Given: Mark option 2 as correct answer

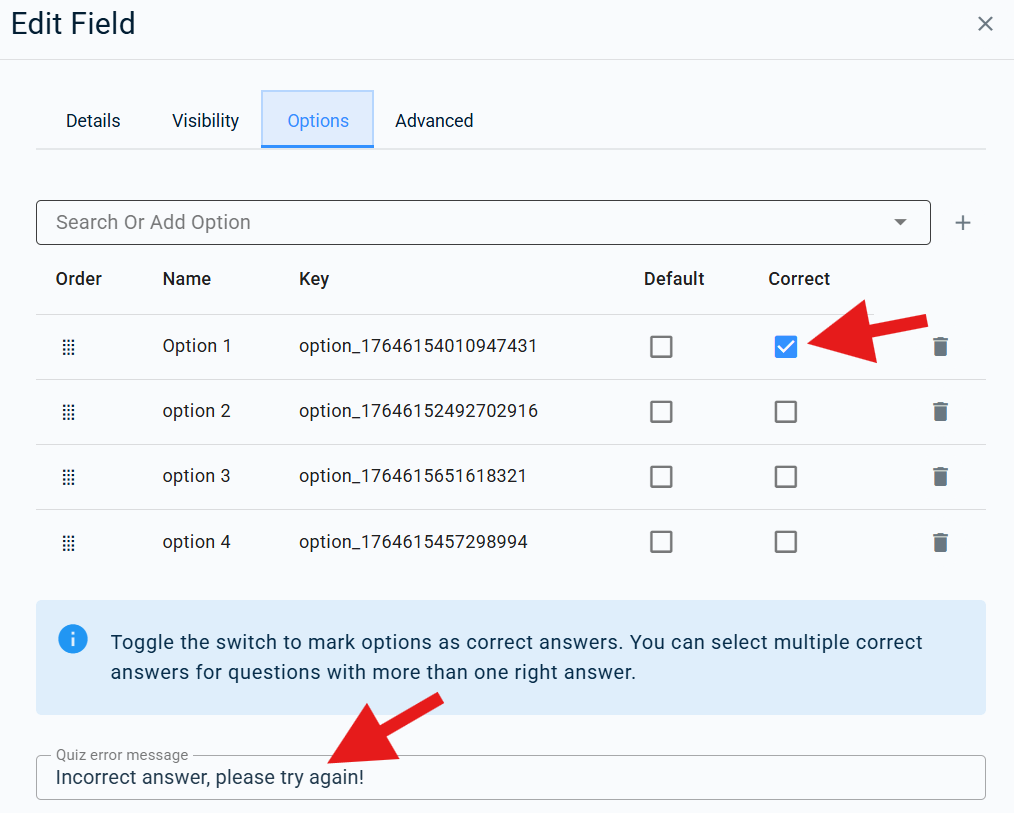Looking at the screenshot, I should click(786, 412).
